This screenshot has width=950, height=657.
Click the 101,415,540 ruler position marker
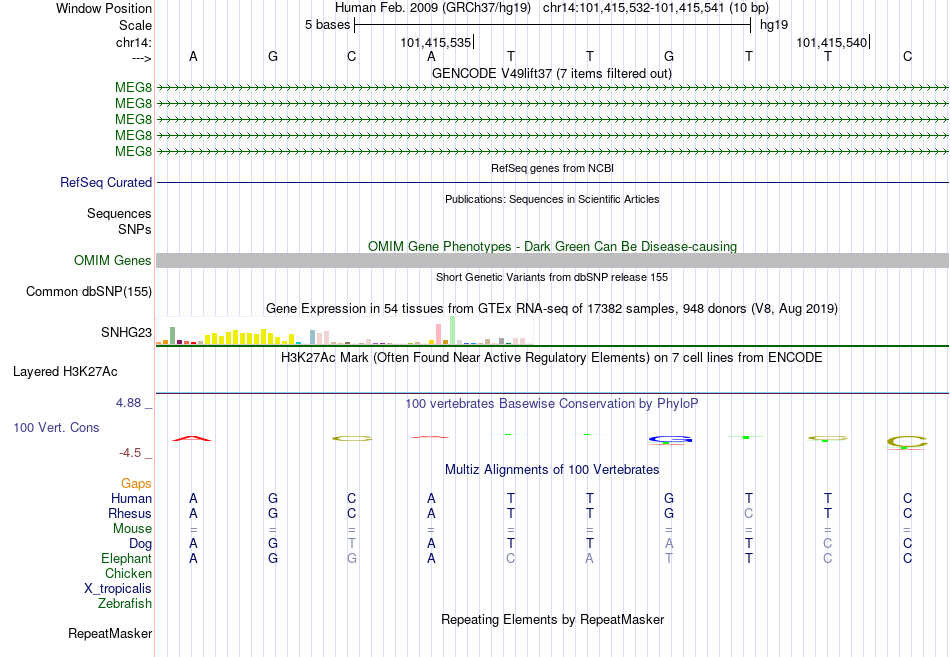[831, 42]
